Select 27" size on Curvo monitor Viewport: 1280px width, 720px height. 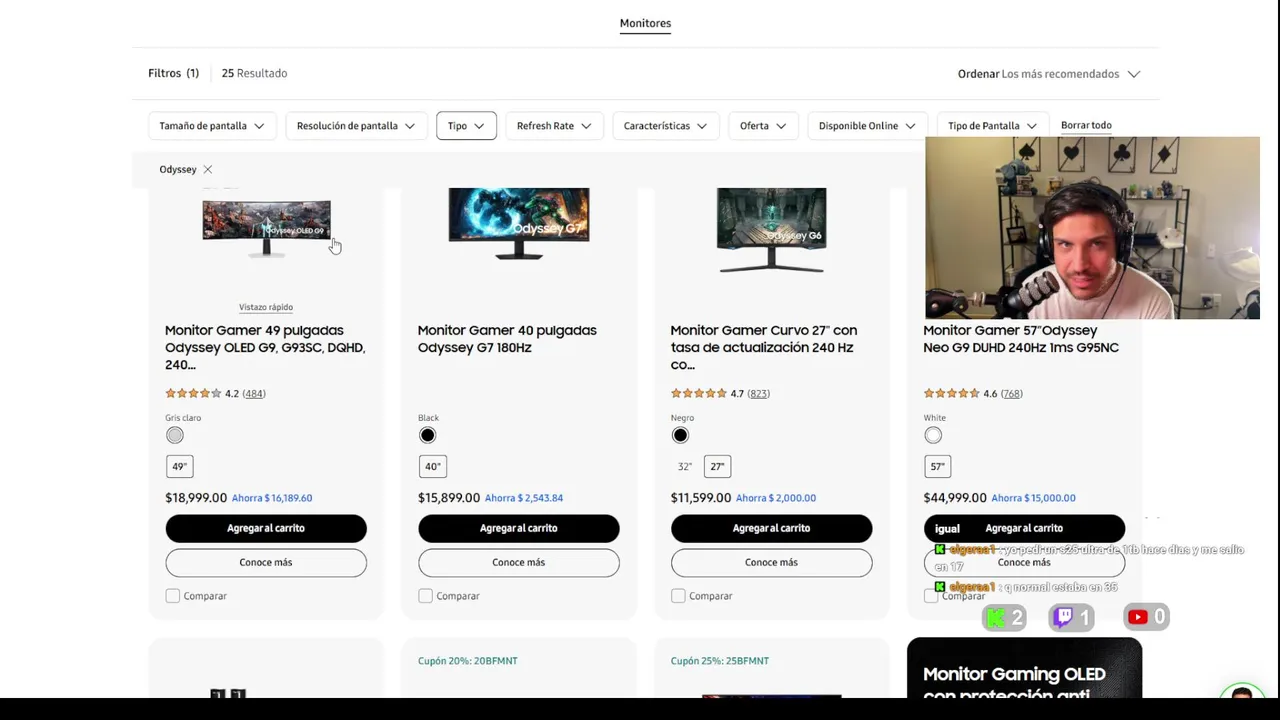click(717, 466)
